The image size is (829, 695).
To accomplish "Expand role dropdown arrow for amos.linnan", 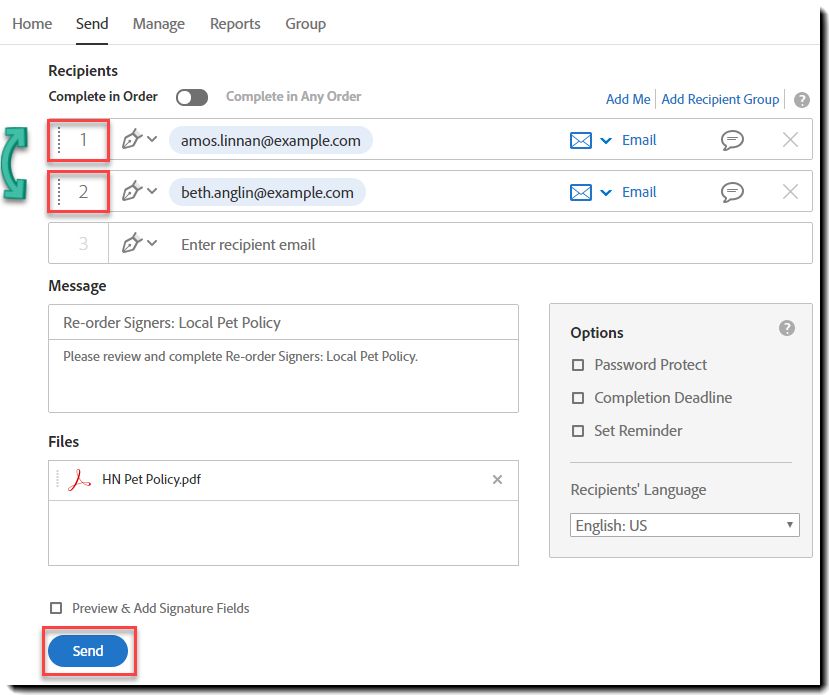I will pos(152,139).
